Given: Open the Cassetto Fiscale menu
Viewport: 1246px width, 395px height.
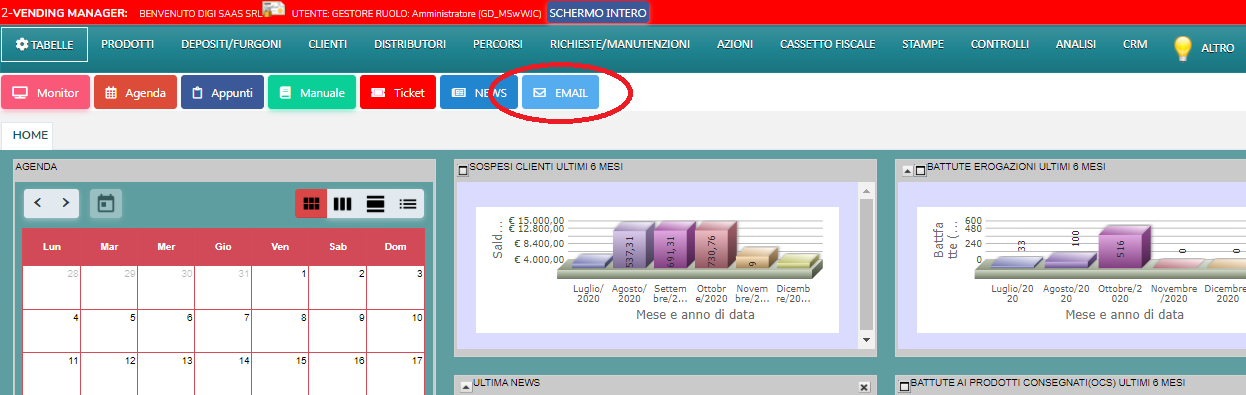Looking at the screenshot, I should coord(827,45).
